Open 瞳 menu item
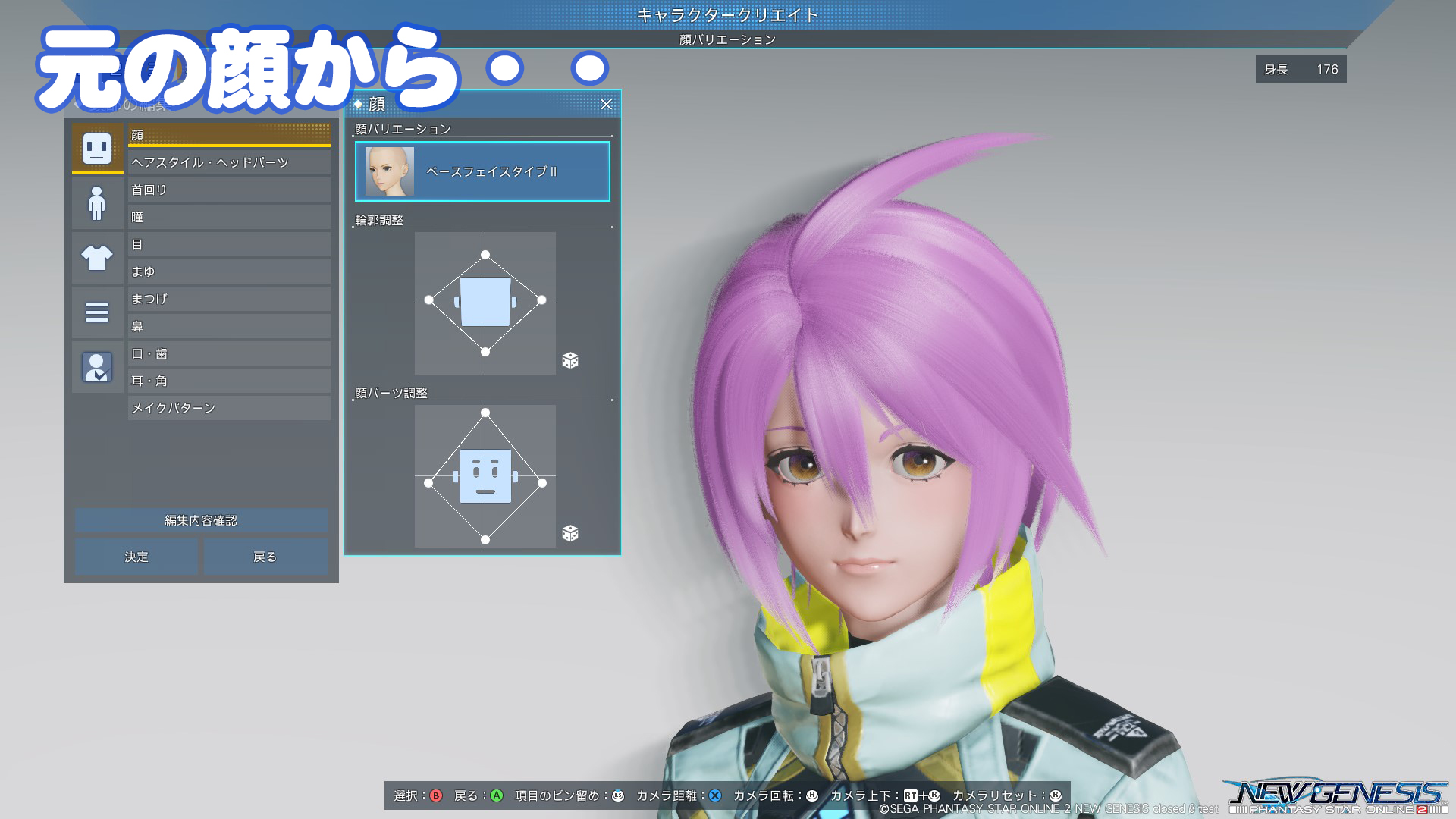Viewport: 1456px width, 819px height. [229, 217]
